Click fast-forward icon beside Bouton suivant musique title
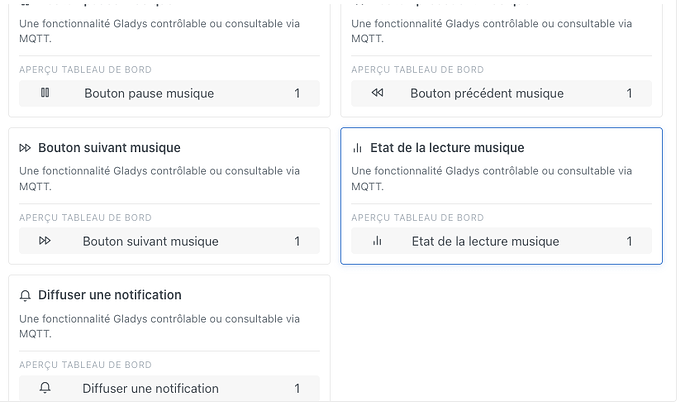 [25, 148]
